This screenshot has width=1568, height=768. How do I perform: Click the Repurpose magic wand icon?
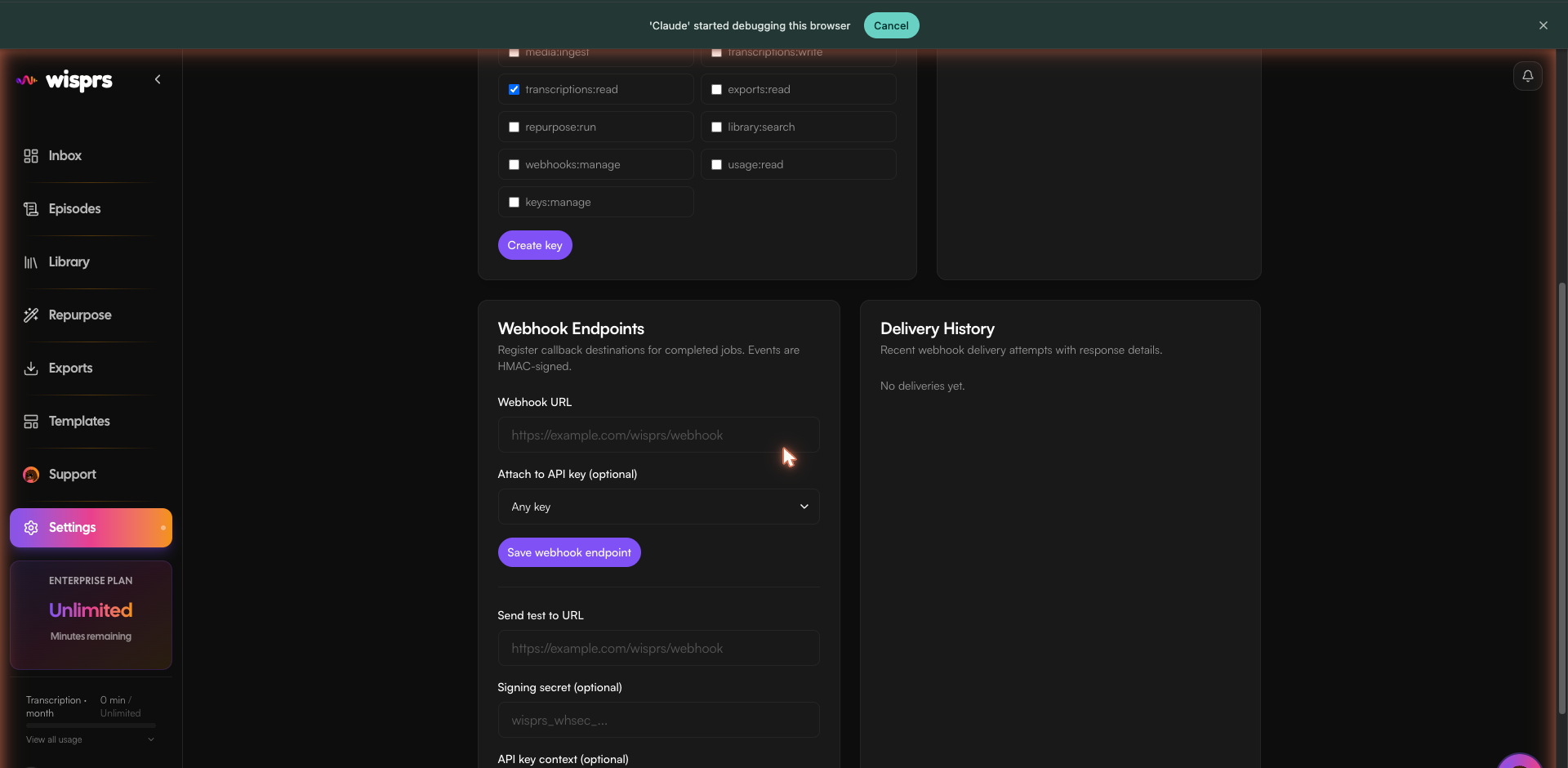pyautogui.click(x=31, y=315)
